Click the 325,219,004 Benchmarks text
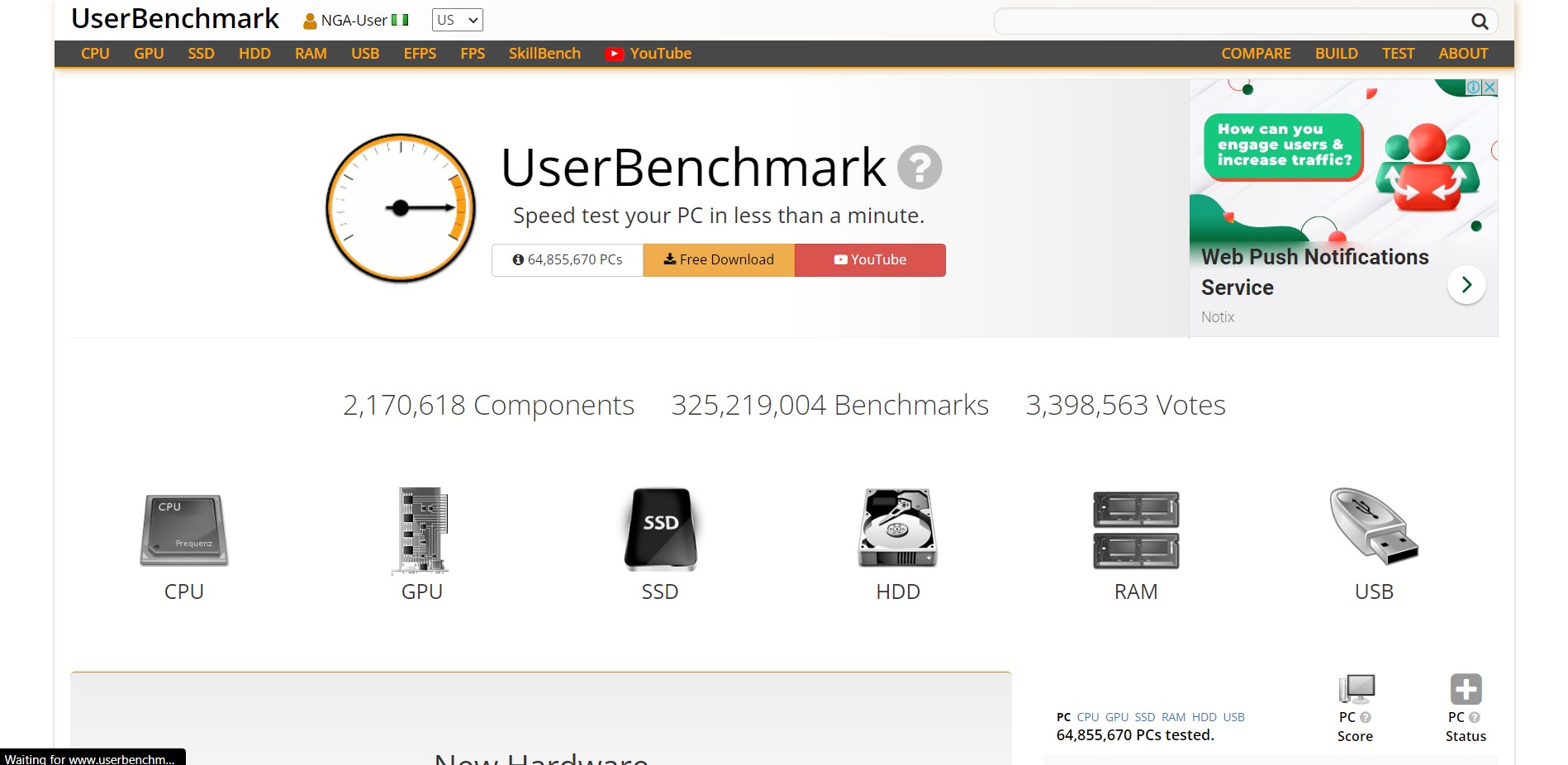The height and width of the screenshot is (765, 1568). coord(829,405)
